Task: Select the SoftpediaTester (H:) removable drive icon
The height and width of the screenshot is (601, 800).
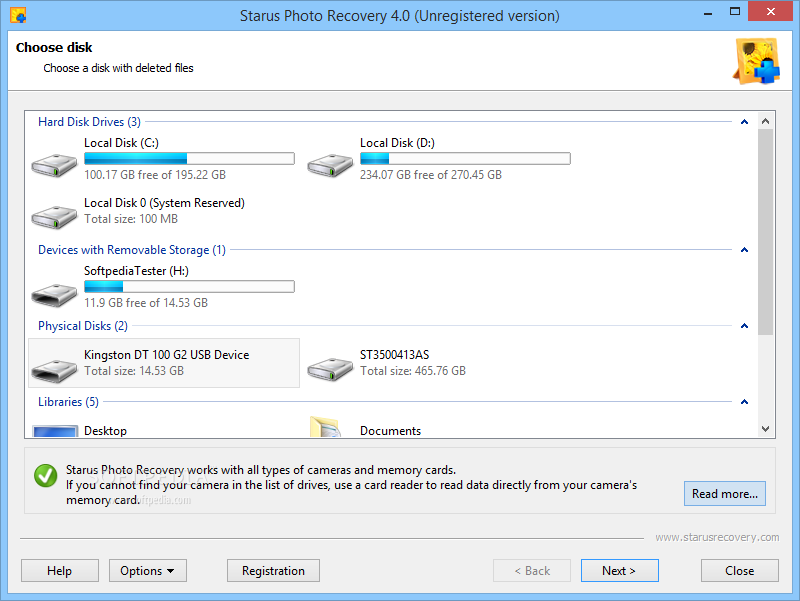Action: [54, 295]
